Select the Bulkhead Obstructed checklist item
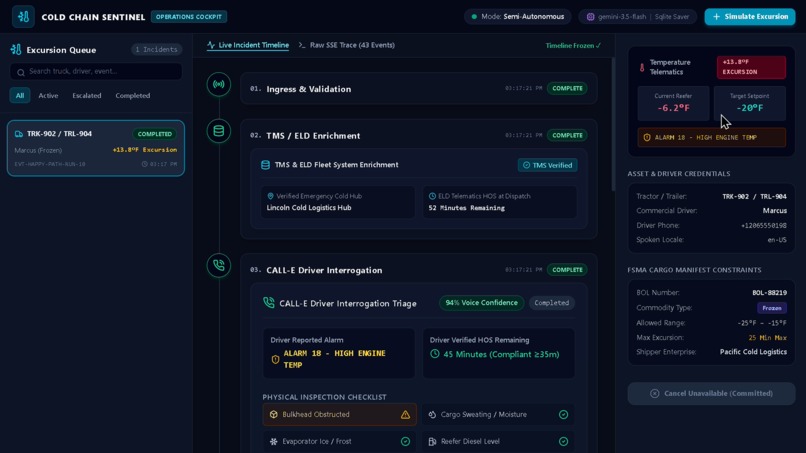Image resolution: width=806 pixels, height=453 pixels. click(340, 414)
